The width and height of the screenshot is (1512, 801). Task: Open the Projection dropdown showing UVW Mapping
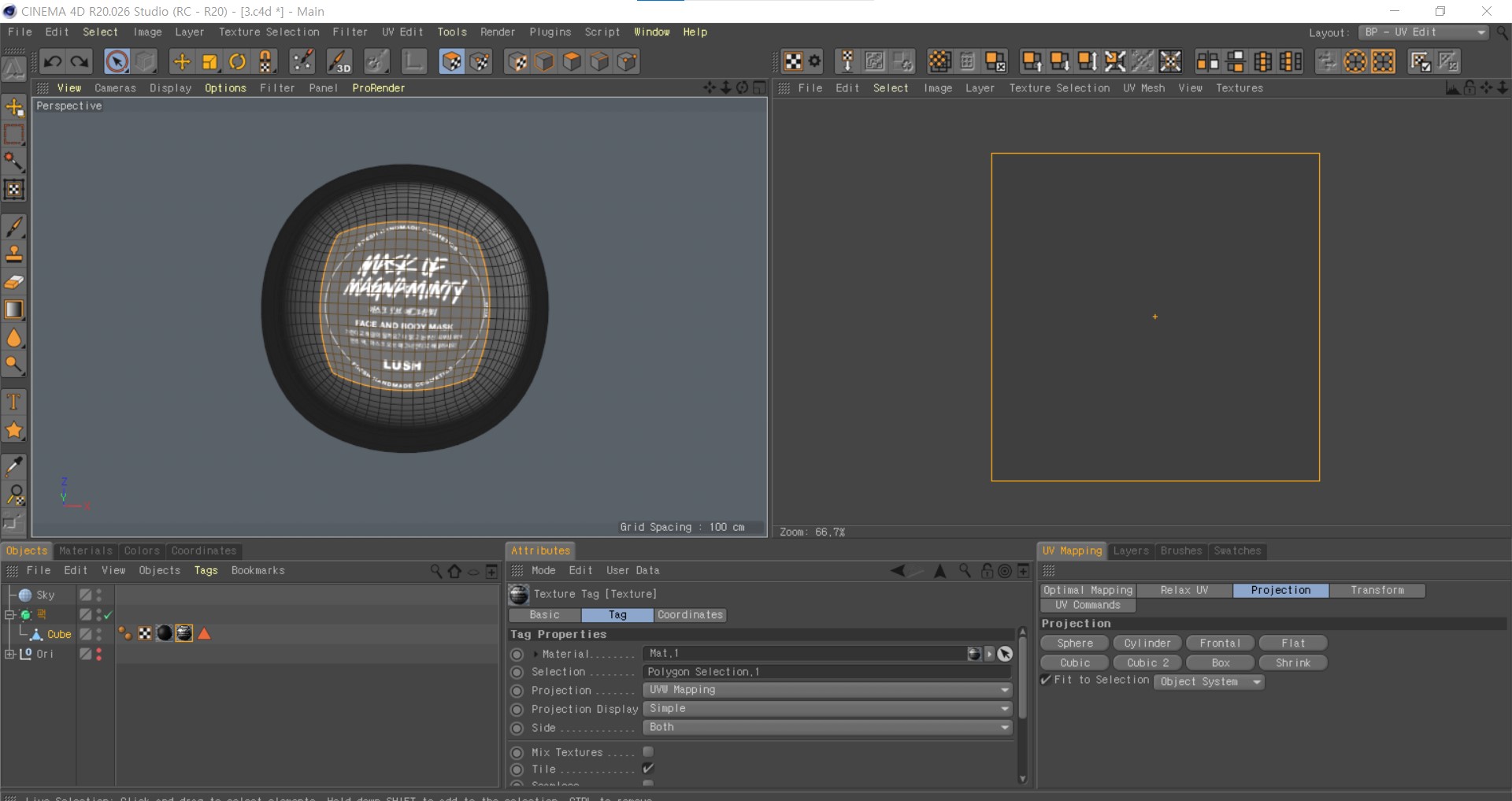[828, 690]
